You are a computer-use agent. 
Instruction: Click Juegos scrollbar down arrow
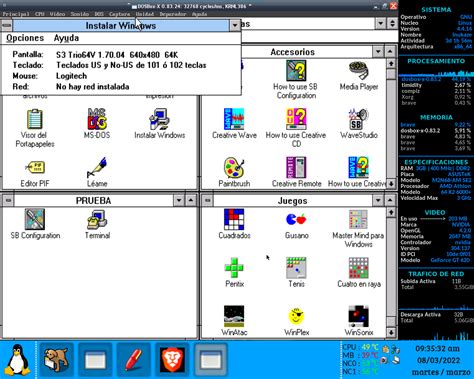point(391,332)
